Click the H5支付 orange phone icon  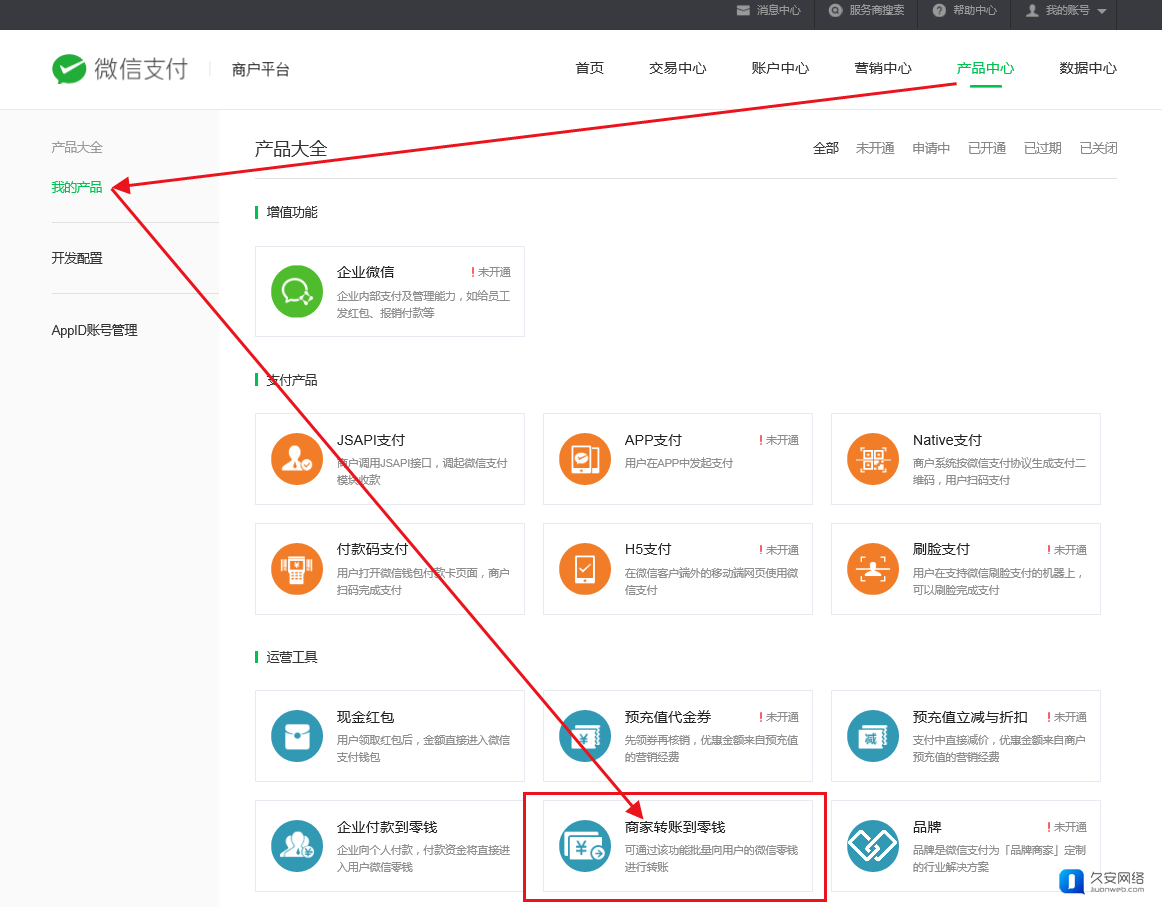(585, 568)
